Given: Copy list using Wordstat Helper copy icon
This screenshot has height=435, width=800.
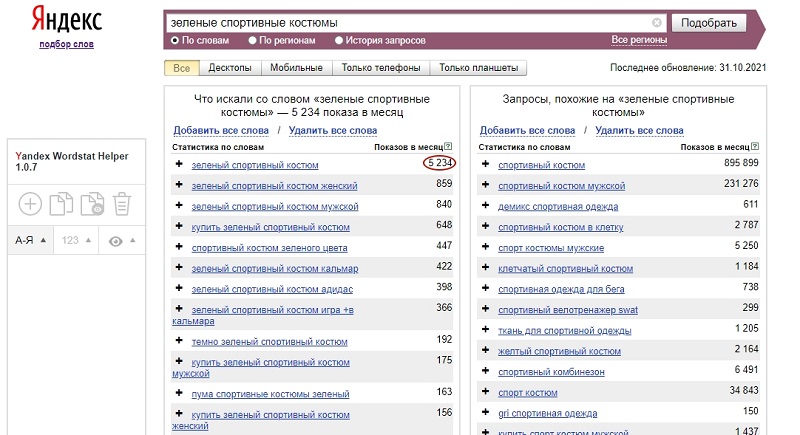Looking at the screenshot, I should [x=61, y=204].
